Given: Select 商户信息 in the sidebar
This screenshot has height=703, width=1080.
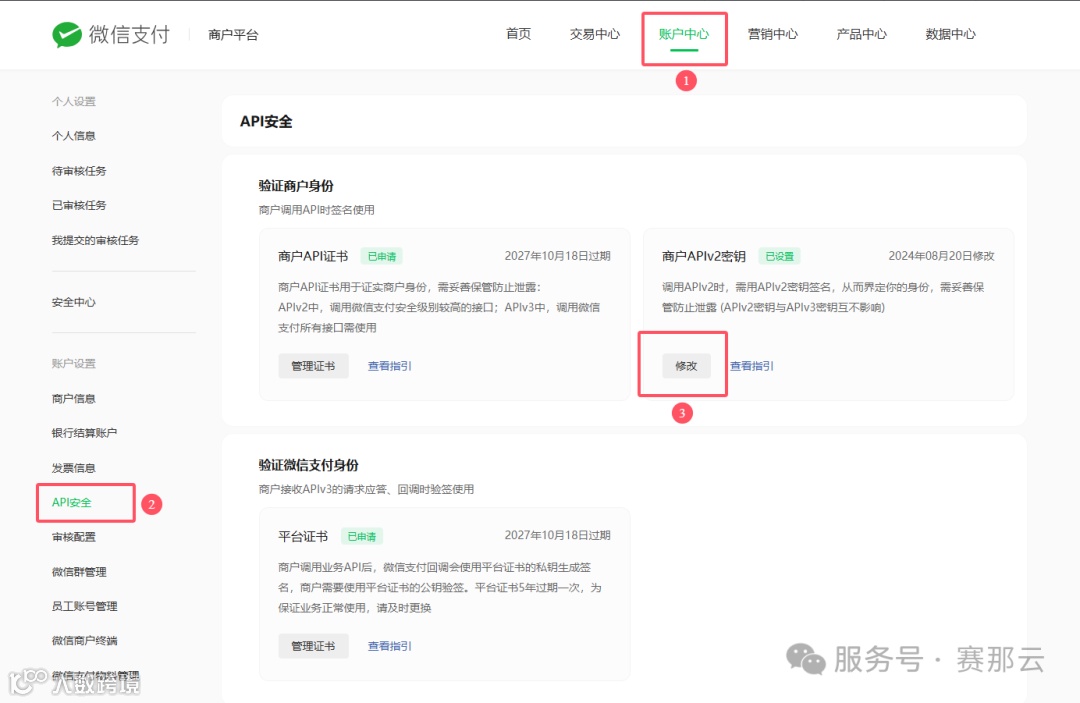Looking at the screenshot, I should [x=74, y=399].
